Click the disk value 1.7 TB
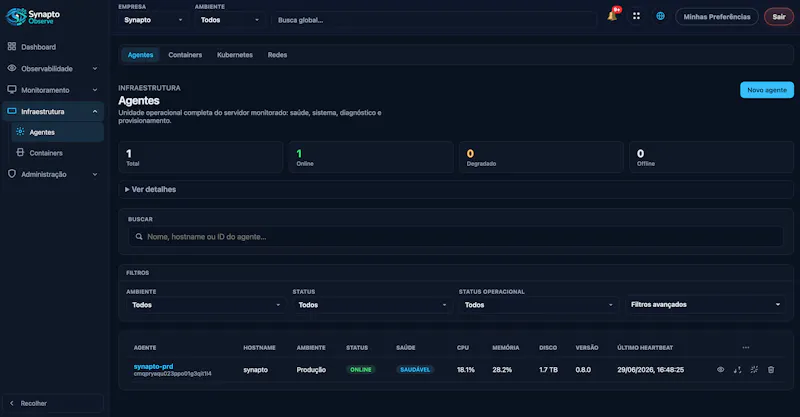Image resolution: width=800 pixels, height=417 pixels. (548, 370)
